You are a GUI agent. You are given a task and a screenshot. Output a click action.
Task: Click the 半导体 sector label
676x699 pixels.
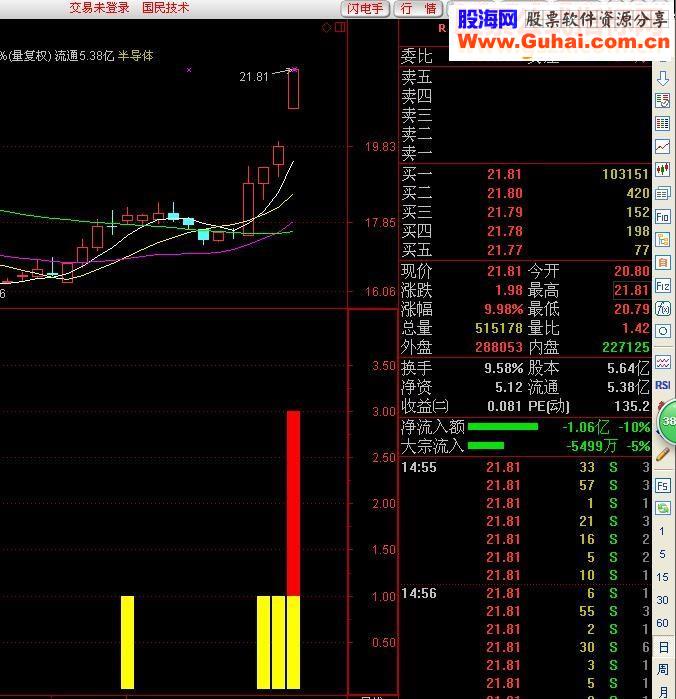[x=136, y=56]
